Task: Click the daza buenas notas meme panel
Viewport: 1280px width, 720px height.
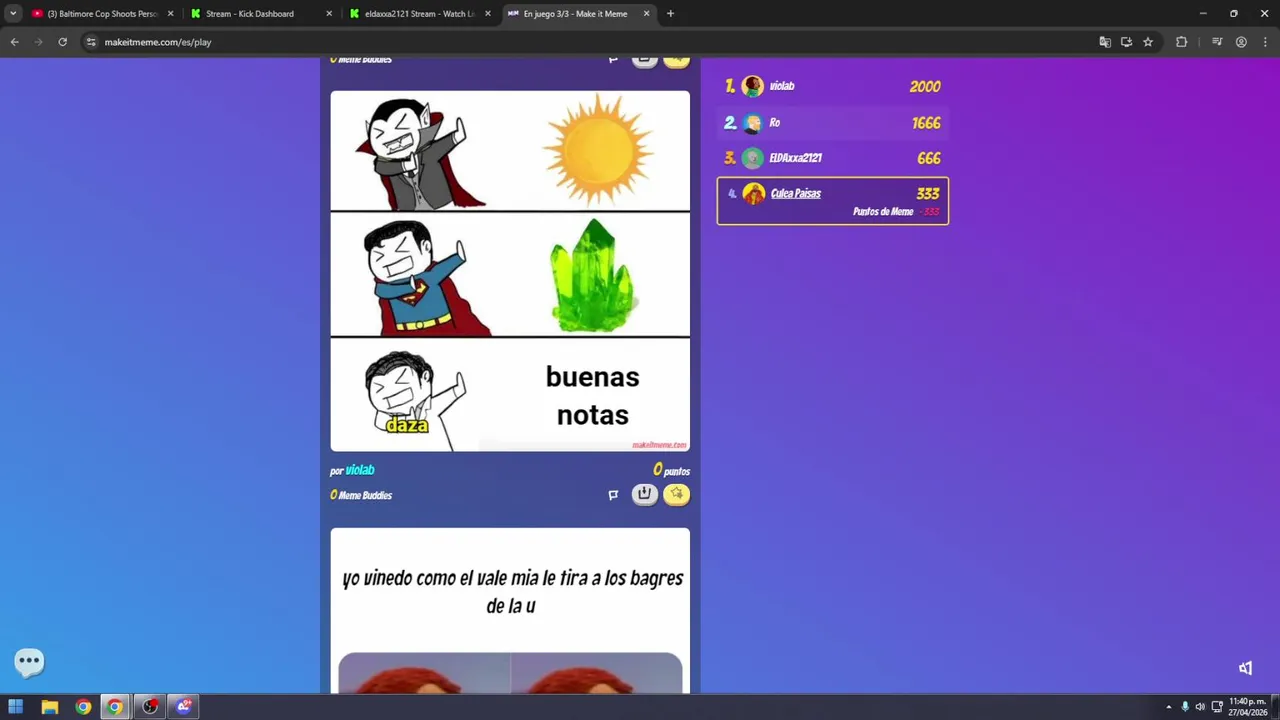Action: [510, 395]
